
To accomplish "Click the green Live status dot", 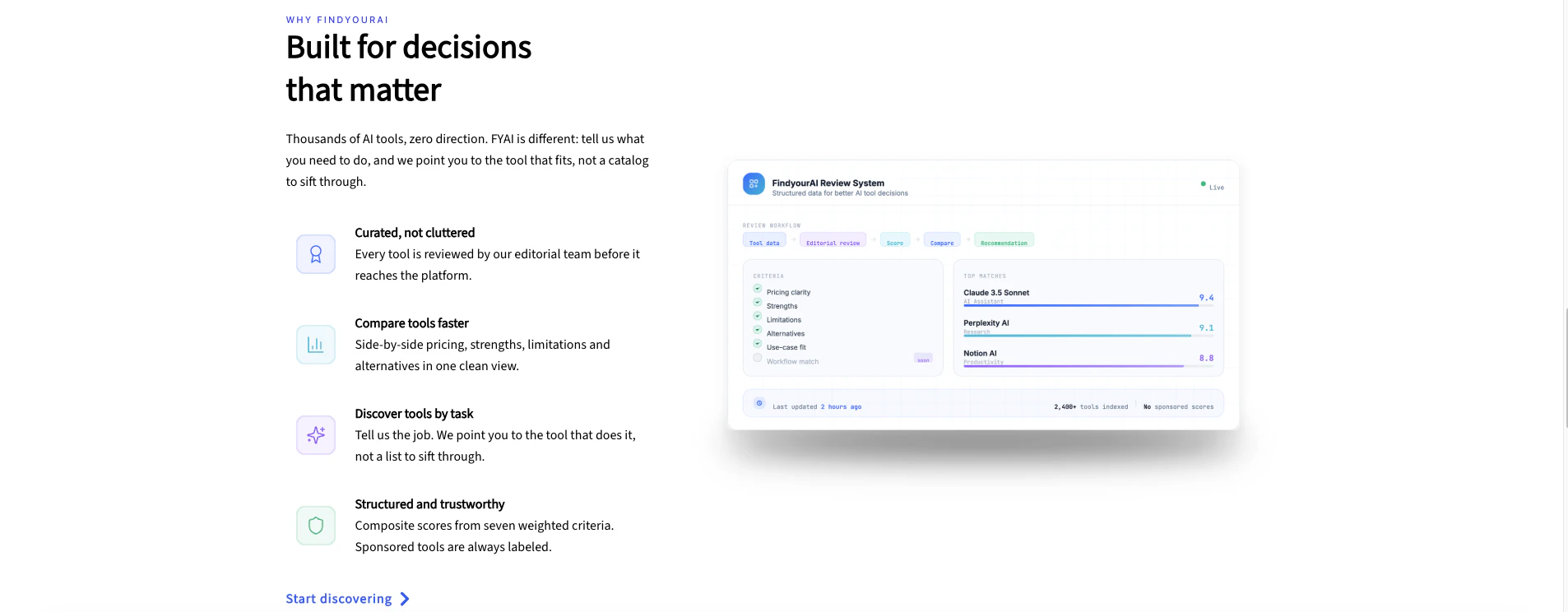I will click(1203, 183).
